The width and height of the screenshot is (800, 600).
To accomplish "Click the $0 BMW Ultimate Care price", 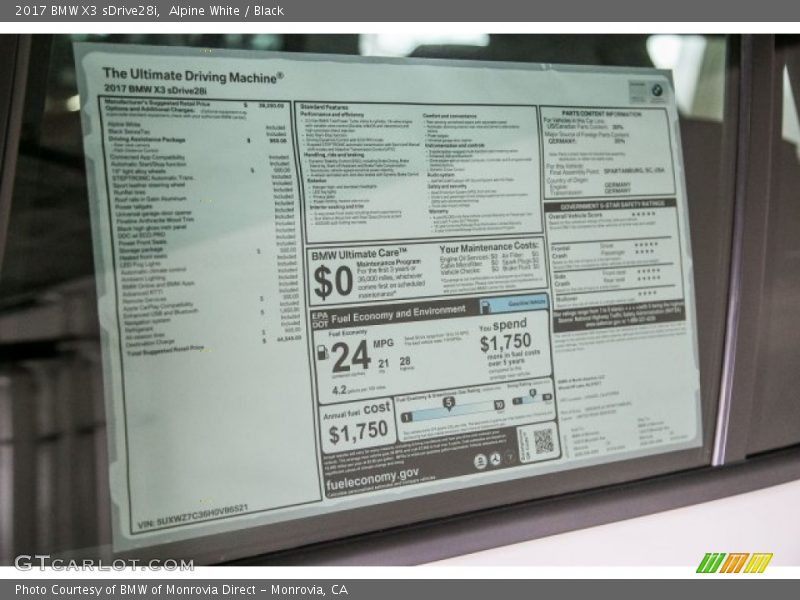I will pos(332,282).
